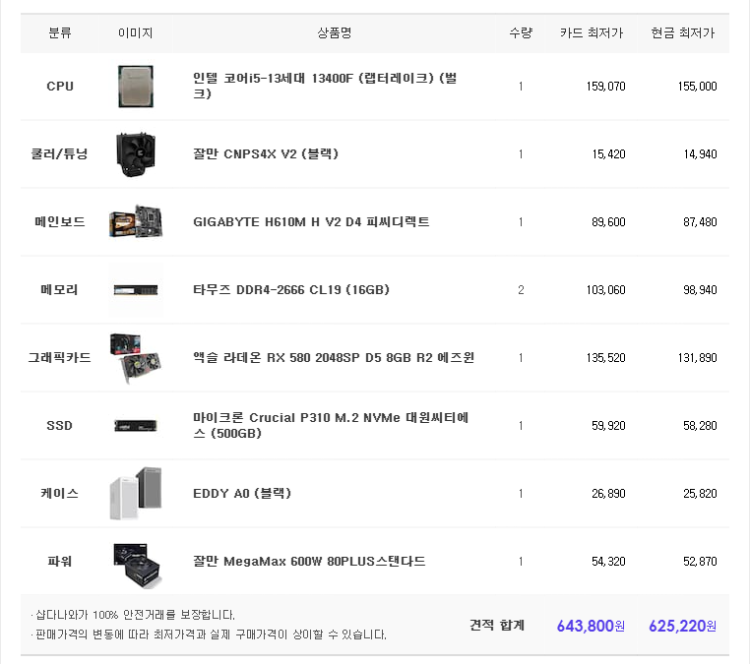Click the DDR4 memory stick thumbnail
Screen dimensions: 750x664
coord(136,290)
